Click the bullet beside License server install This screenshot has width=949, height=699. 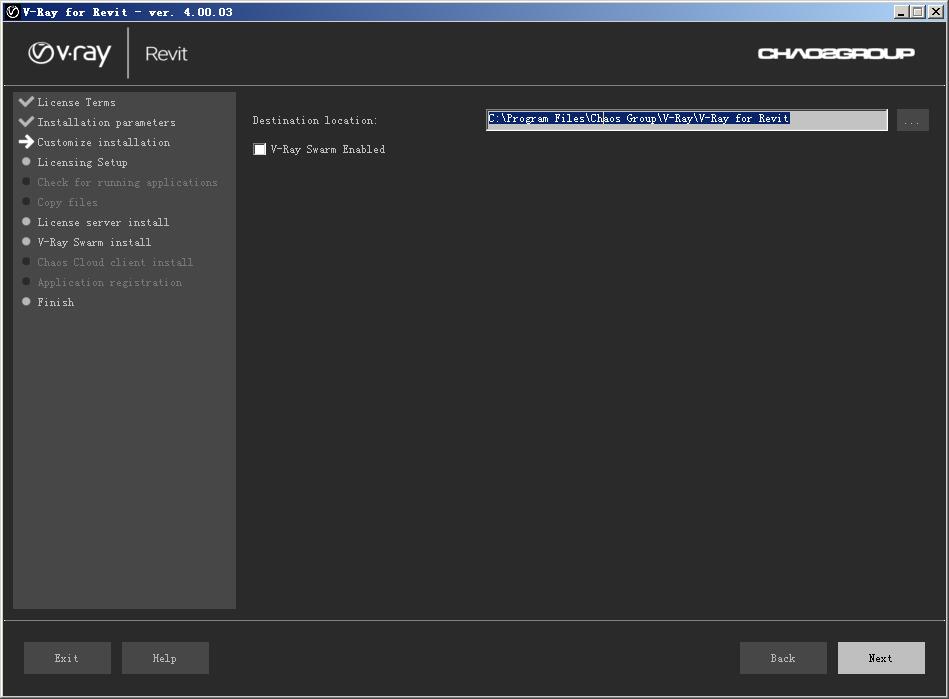(x=26, y=222)
